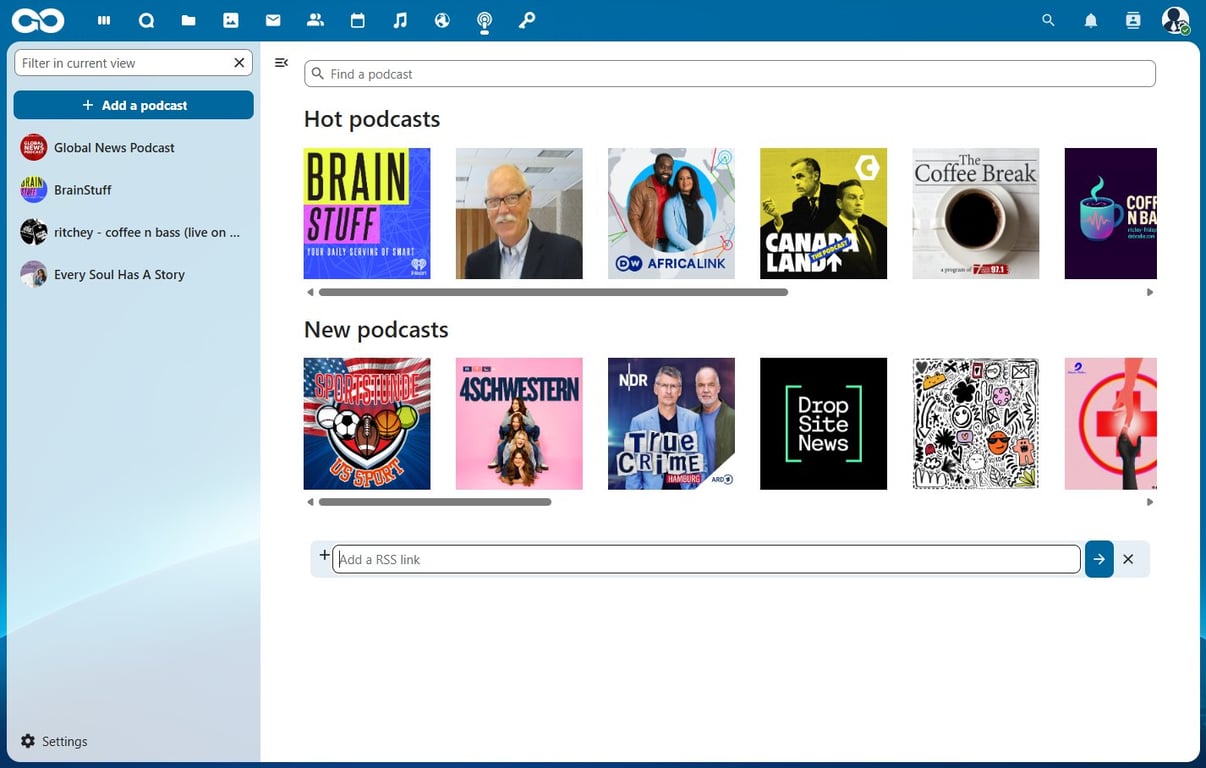Show notifications bell
This screenshot has width=1206, height=768.
click(x=1091, y=20)
